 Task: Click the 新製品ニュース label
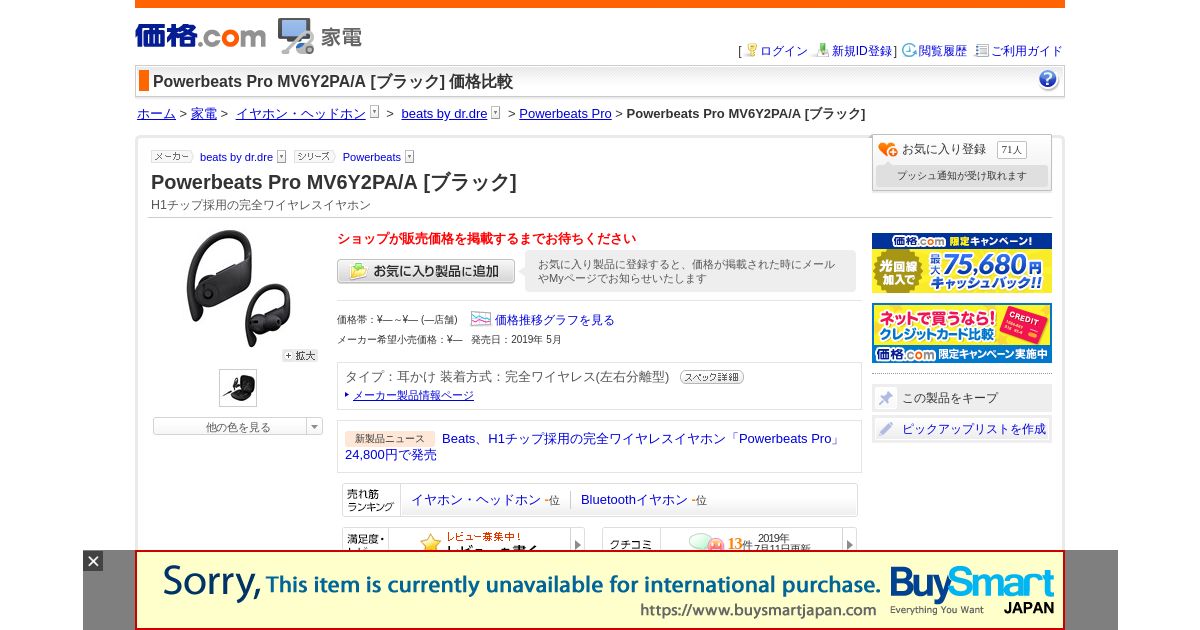click(x=390, y=439)
